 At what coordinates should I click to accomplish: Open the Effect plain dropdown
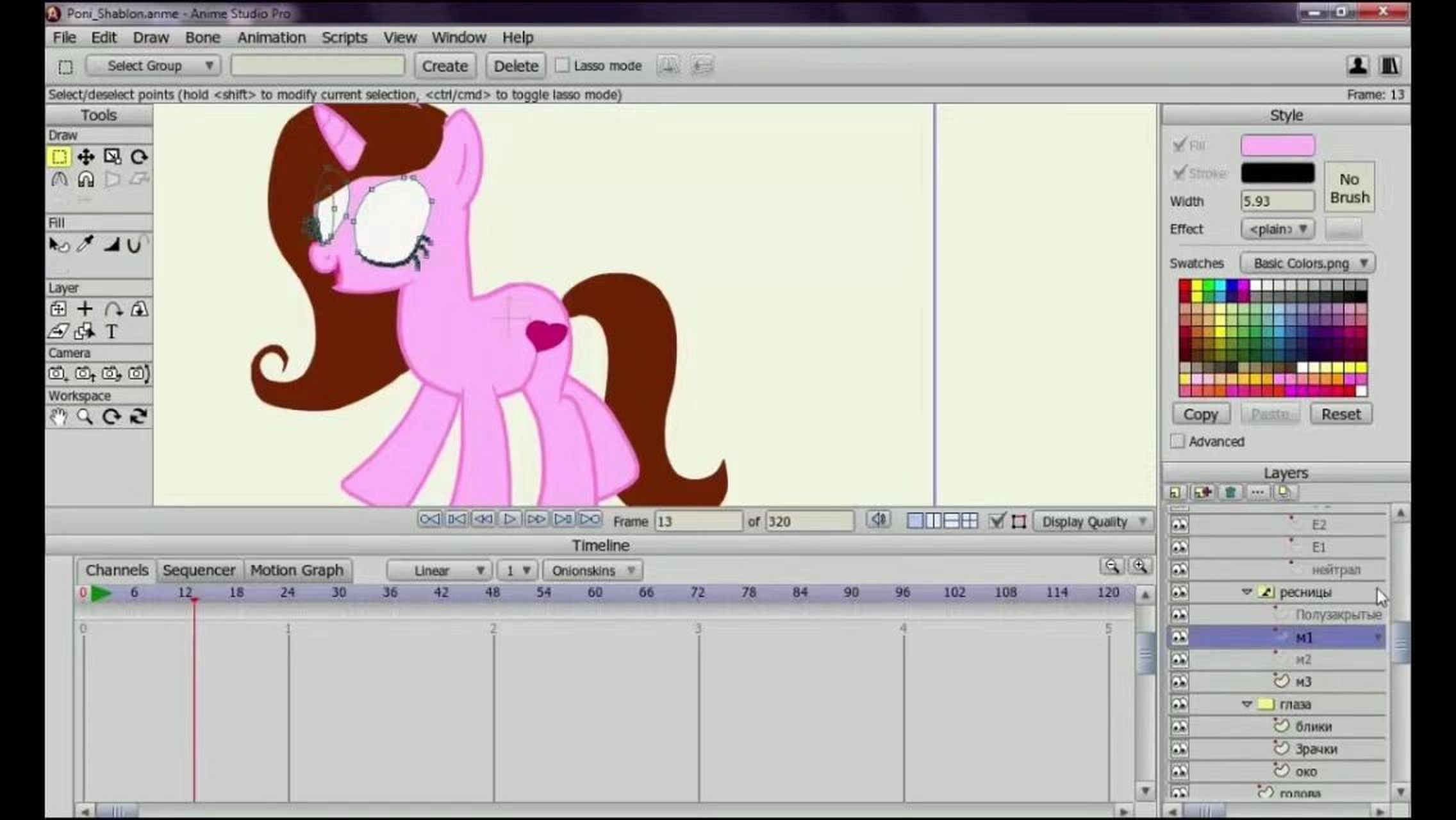point(1278,229)
